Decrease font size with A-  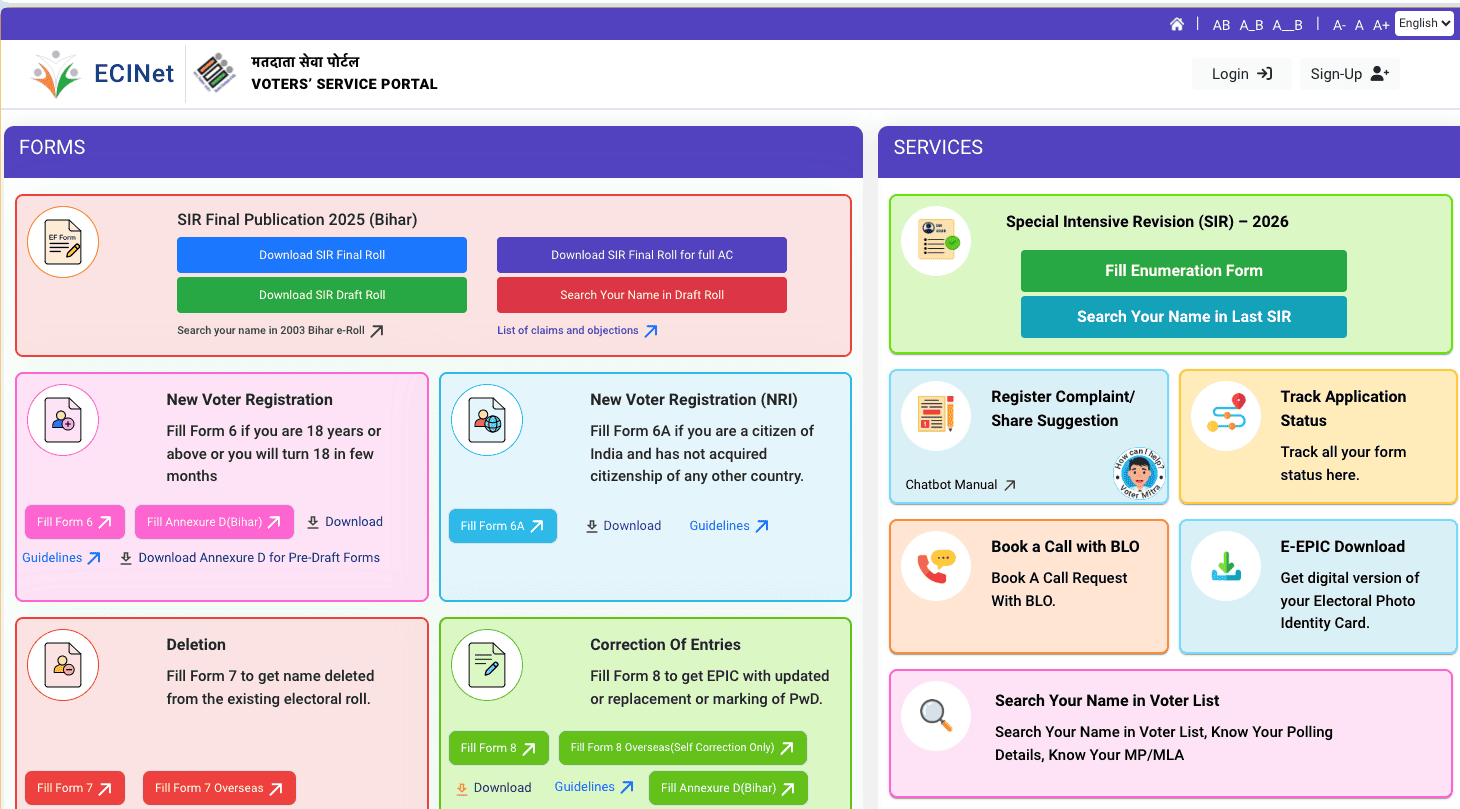point(1340,25)
